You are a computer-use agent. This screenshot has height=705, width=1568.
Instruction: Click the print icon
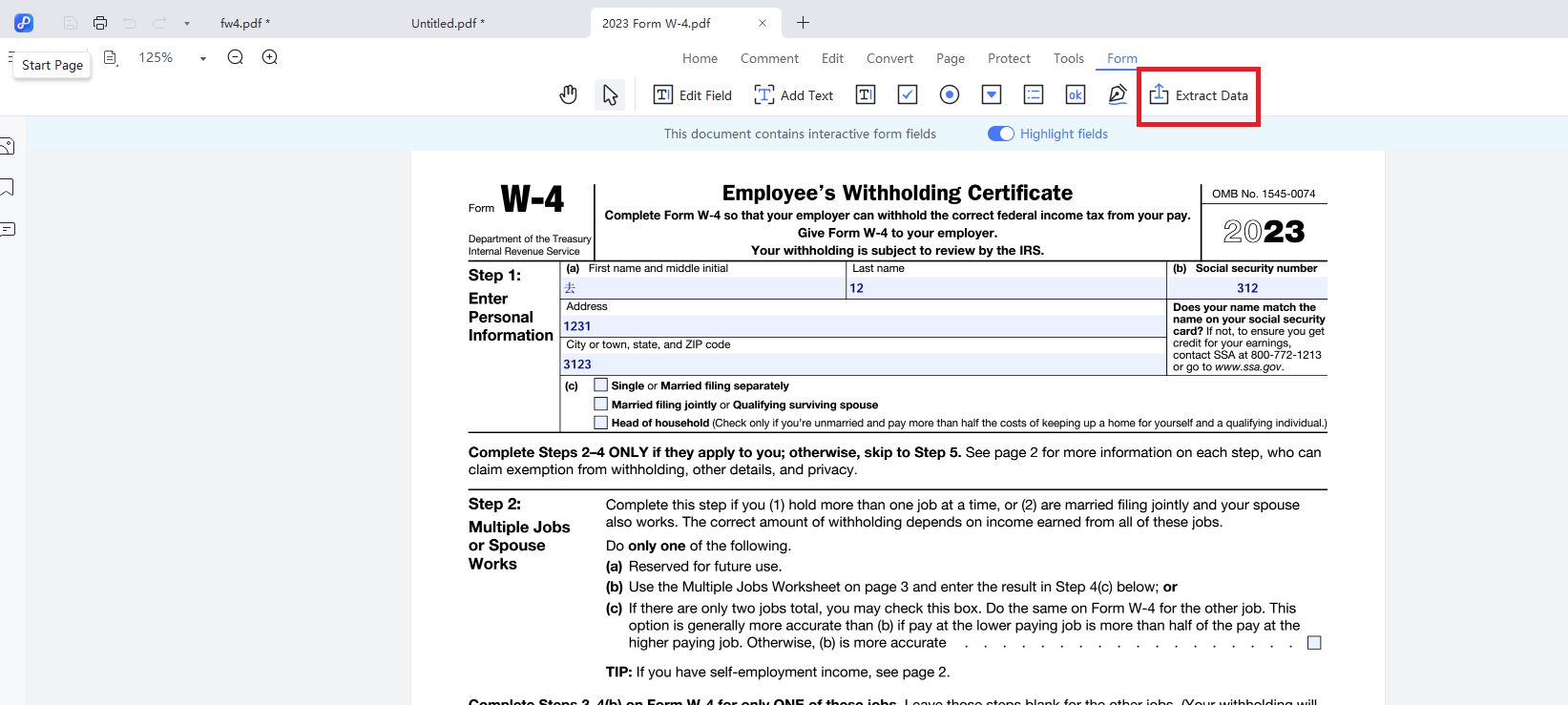click(x=100, y=23)
